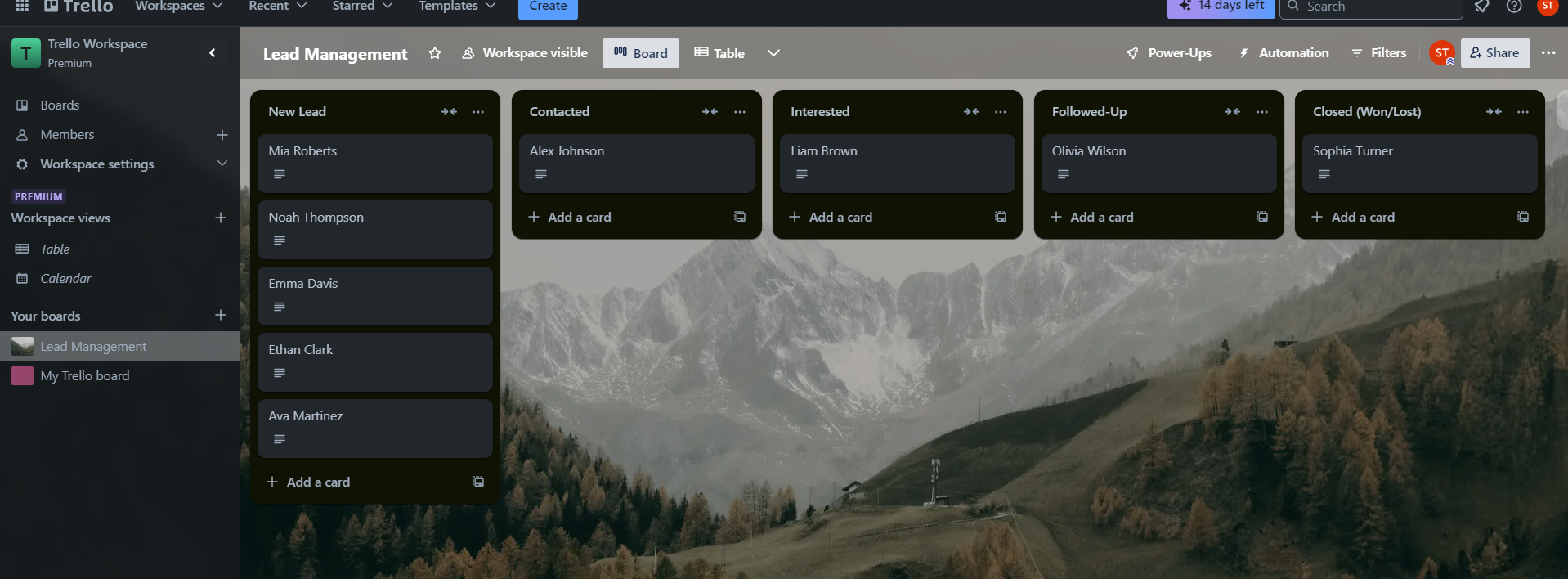Screen dimensions: 1568x579
Task: Open Interested list actions menu
Action: 1001,112
